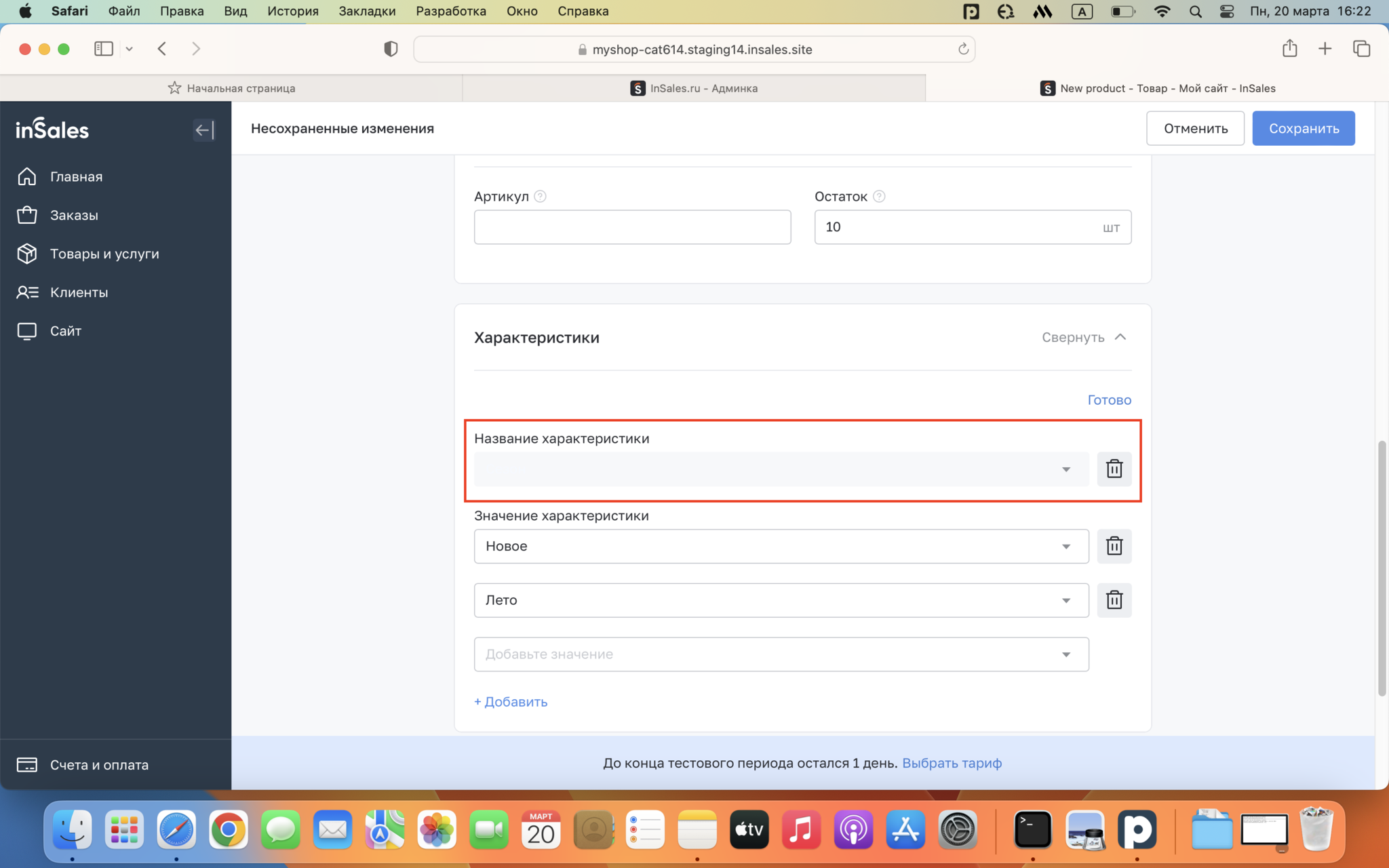
Task: Open Товары и услуги in sidebar
Action: click(104, 254)
